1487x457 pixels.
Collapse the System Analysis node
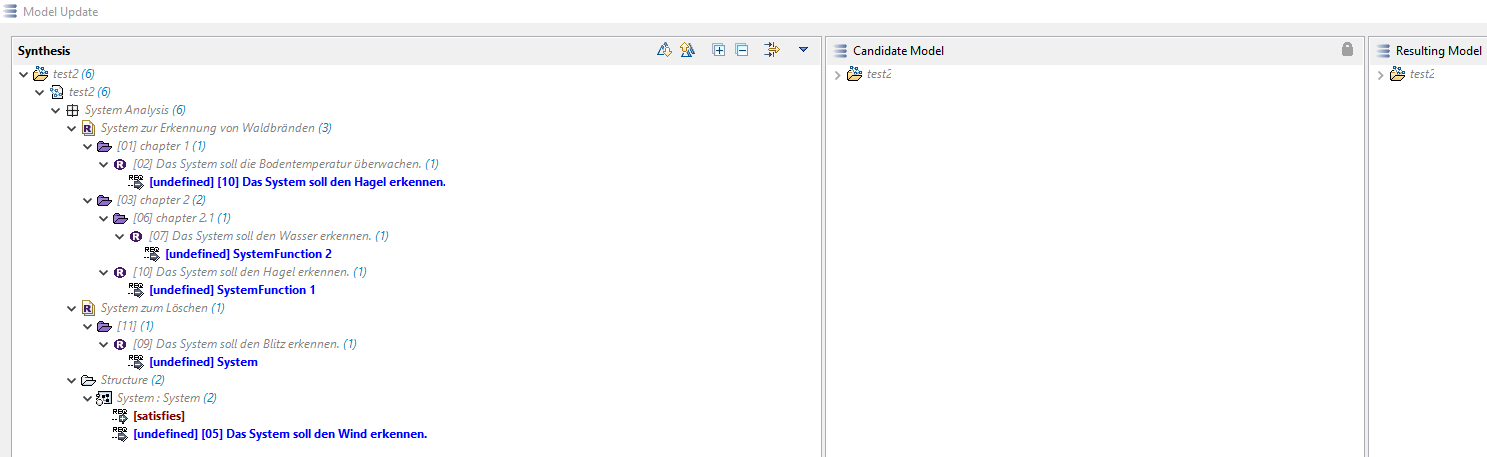[x=56, y=110]
